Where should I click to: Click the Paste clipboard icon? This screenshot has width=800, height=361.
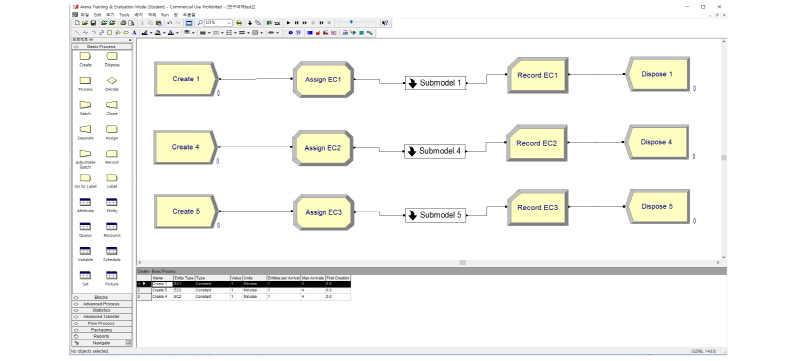coord(159,23)
